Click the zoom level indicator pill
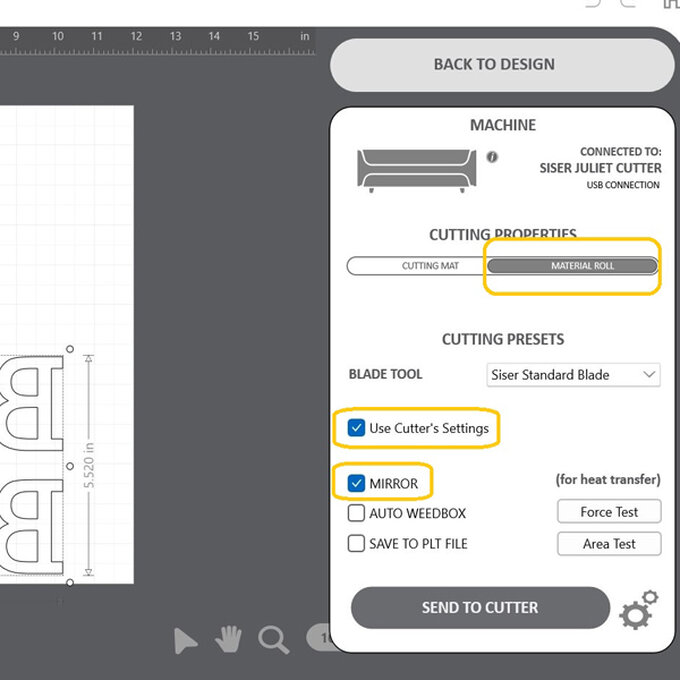680x680 pixels. click(318, 637)
